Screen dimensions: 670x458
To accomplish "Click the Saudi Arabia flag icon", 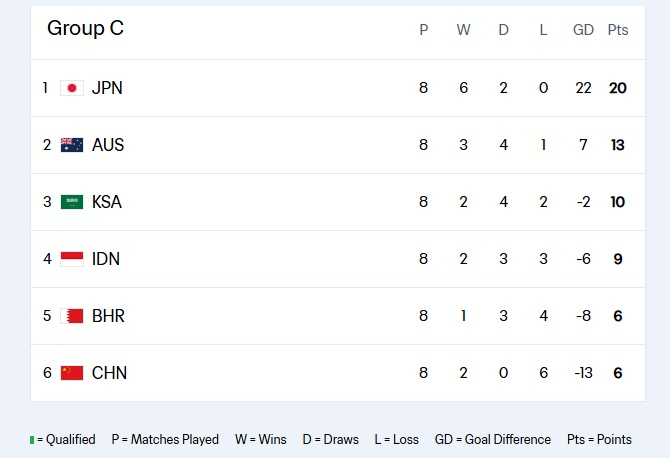I will point(72,202).
